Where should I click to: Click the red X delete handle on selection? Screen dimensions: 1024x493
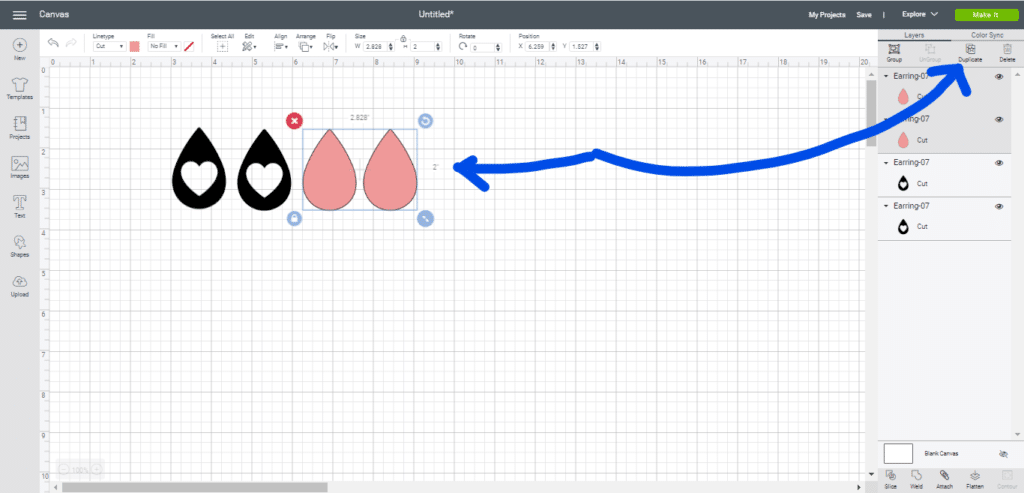pos(294,121)
